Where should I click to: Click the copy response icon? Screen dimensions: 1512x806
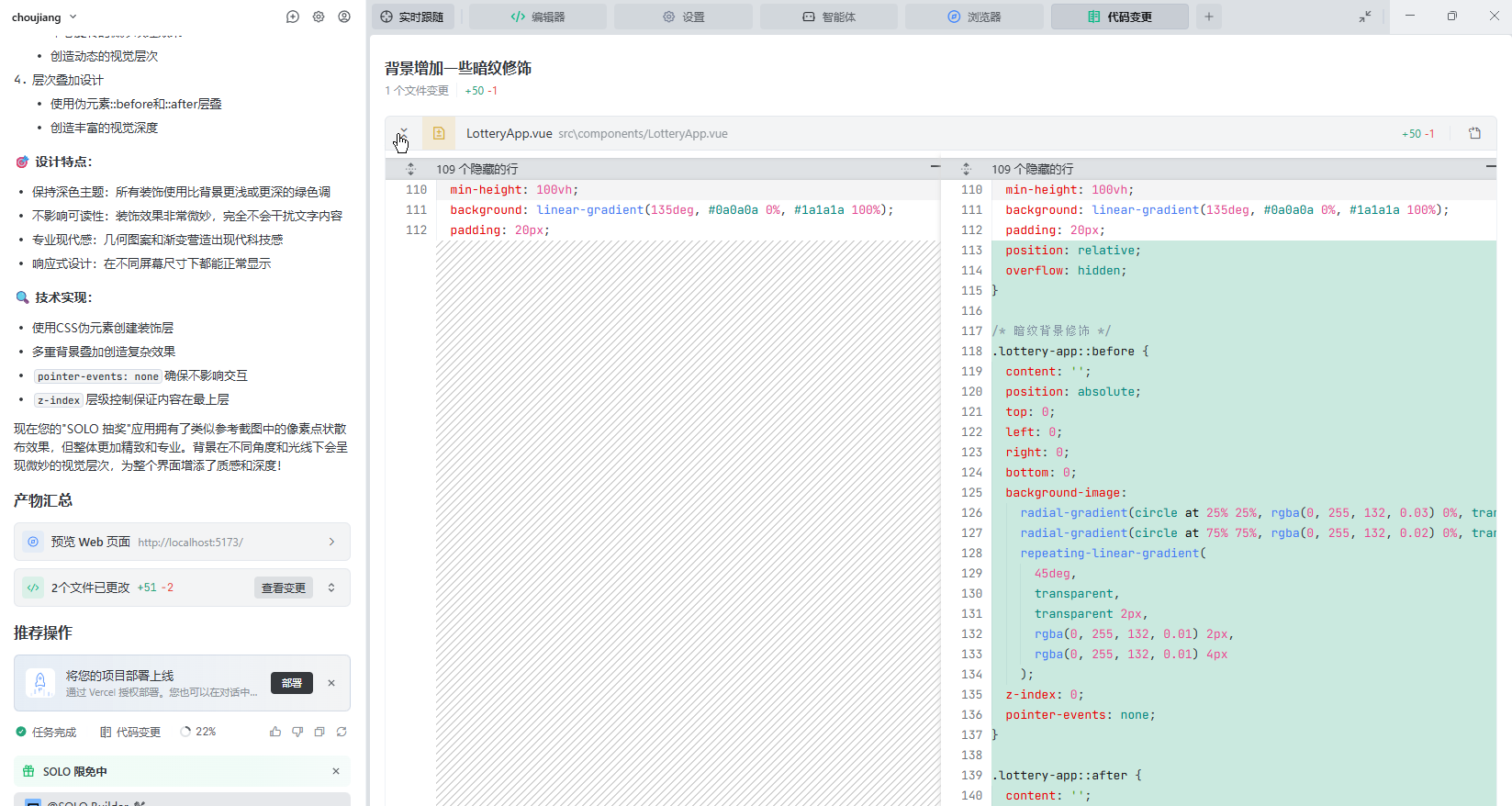(x=319, y=732)
